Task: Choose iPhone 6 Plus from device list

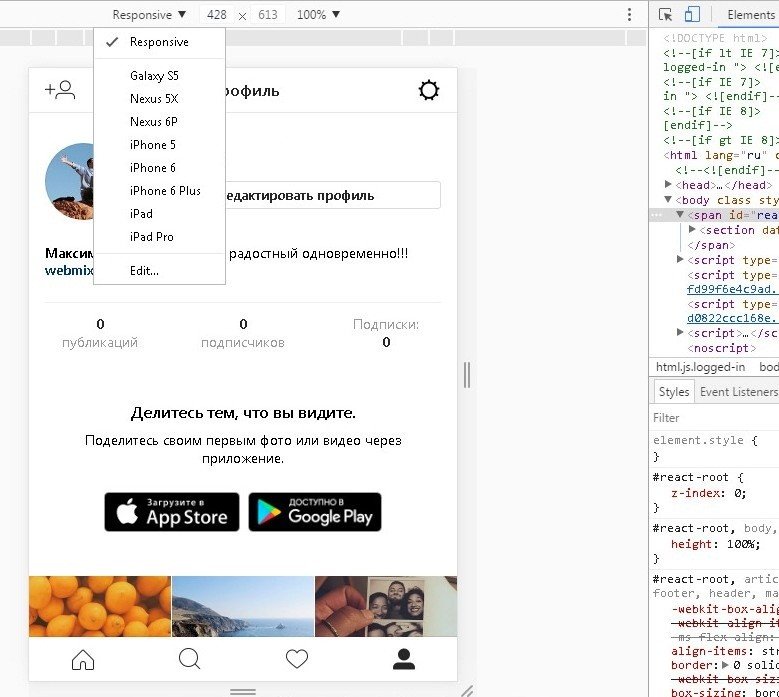Action: pos(165,191)
